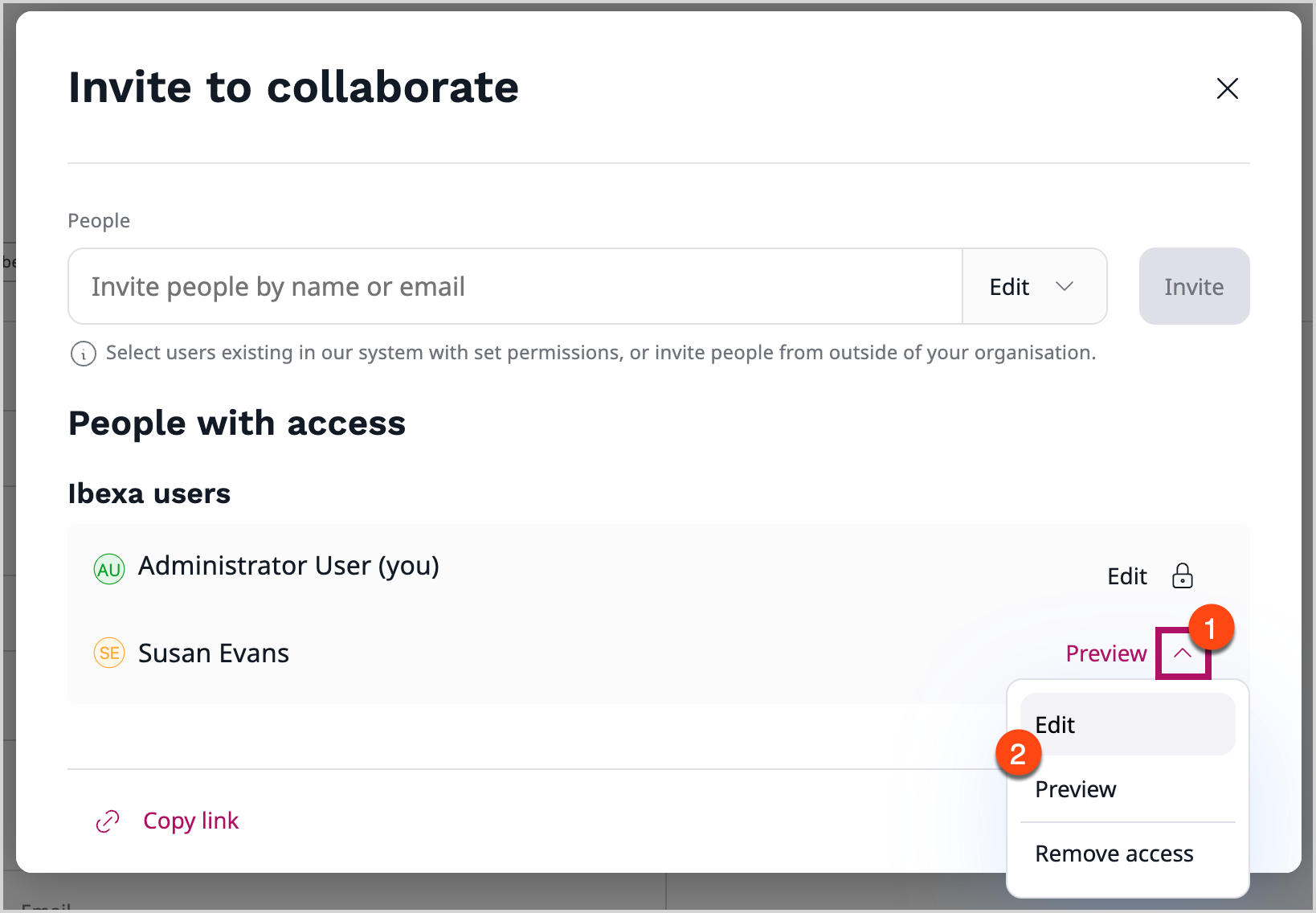Click Preview label beside Susan Evans
Viewport: 1316px width, 913px height.
click(x=1106, y=653)
